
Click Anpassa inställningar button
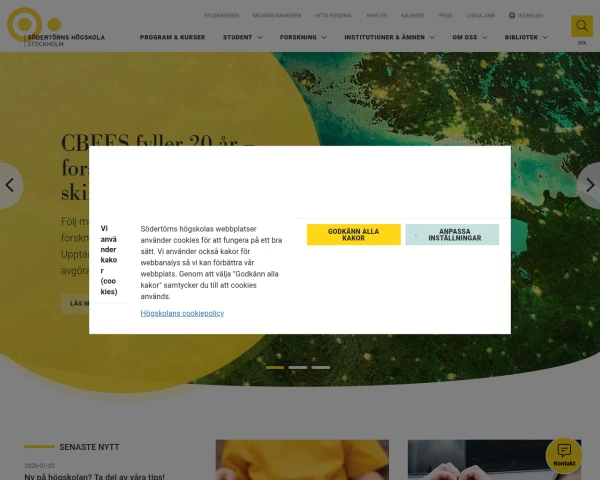coord(452,235)
